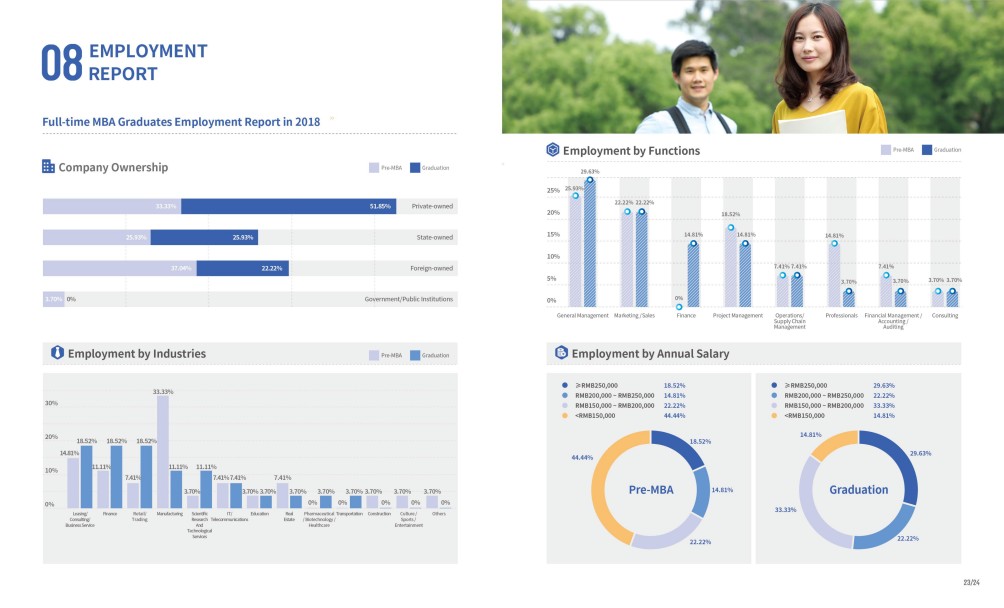Click the Pre-MBA donut chart center label

click(650, 490)
